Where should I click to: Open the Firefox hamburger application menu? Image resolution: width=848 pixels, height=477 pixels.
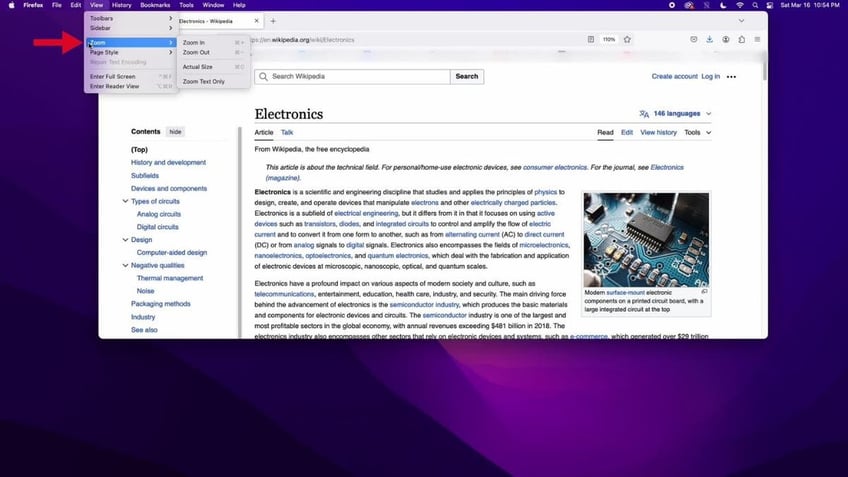757,39
